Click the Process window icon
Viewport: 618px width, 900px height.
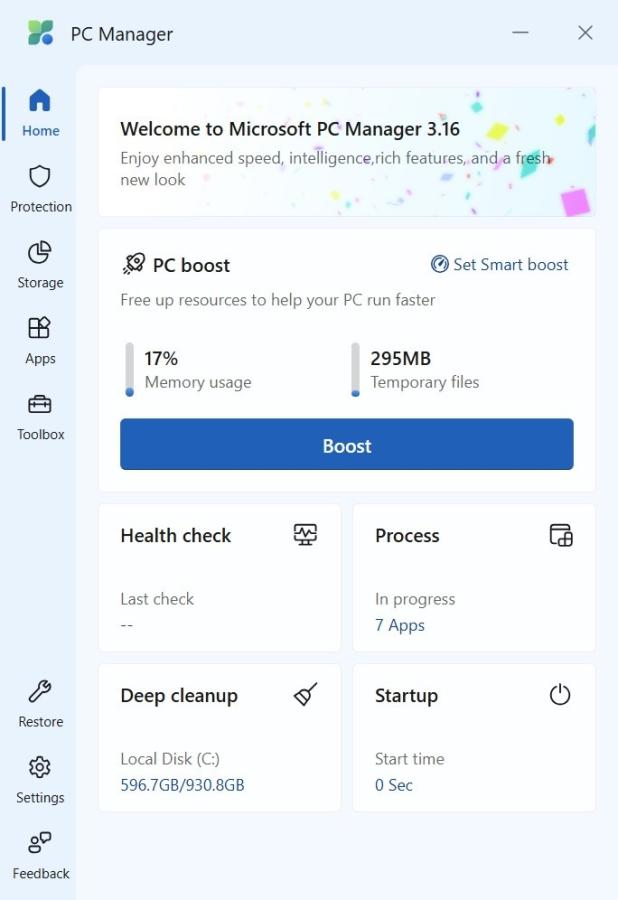[561, 535]
